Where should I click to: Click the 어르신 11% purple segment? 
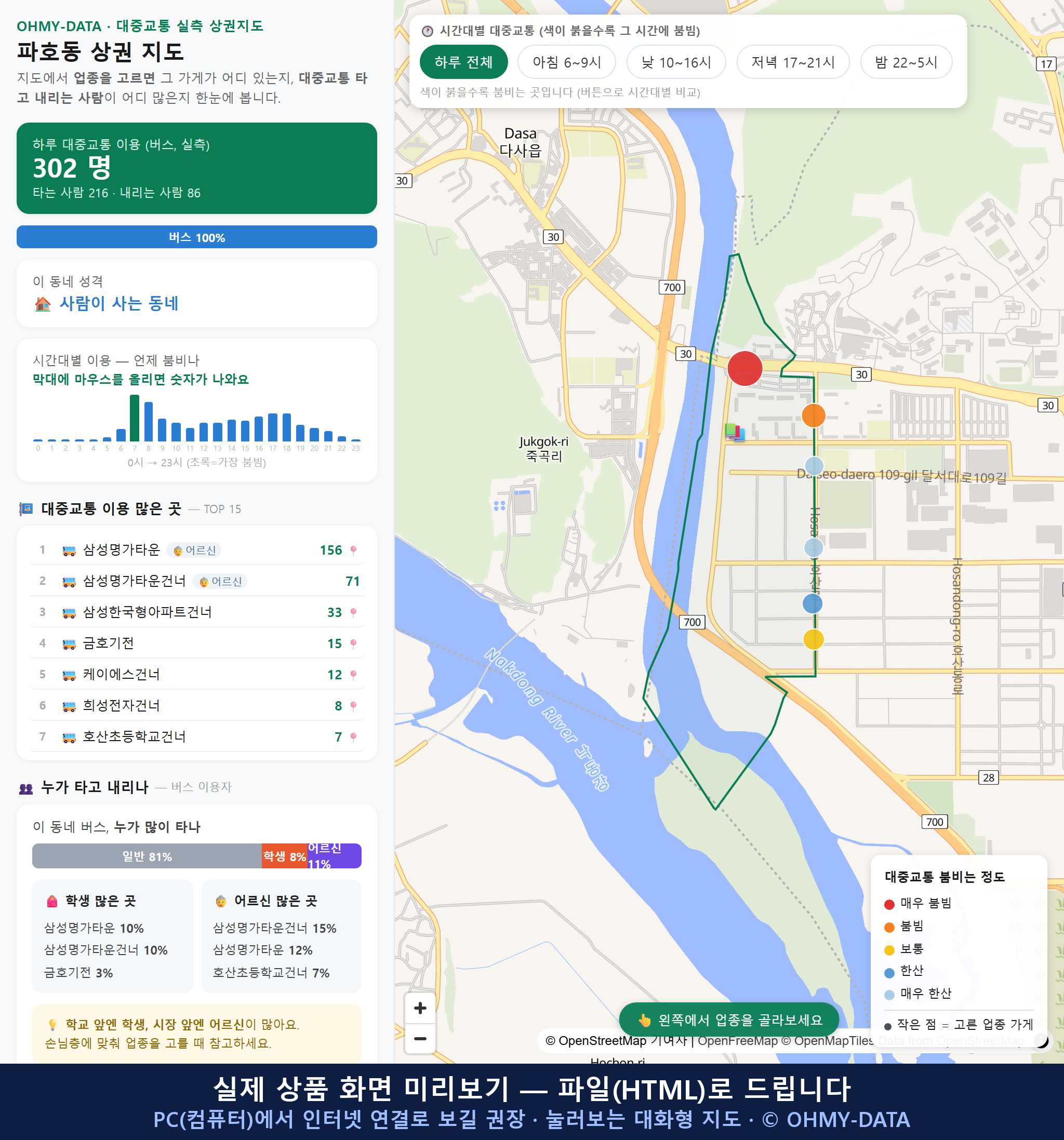coord(335,856)
